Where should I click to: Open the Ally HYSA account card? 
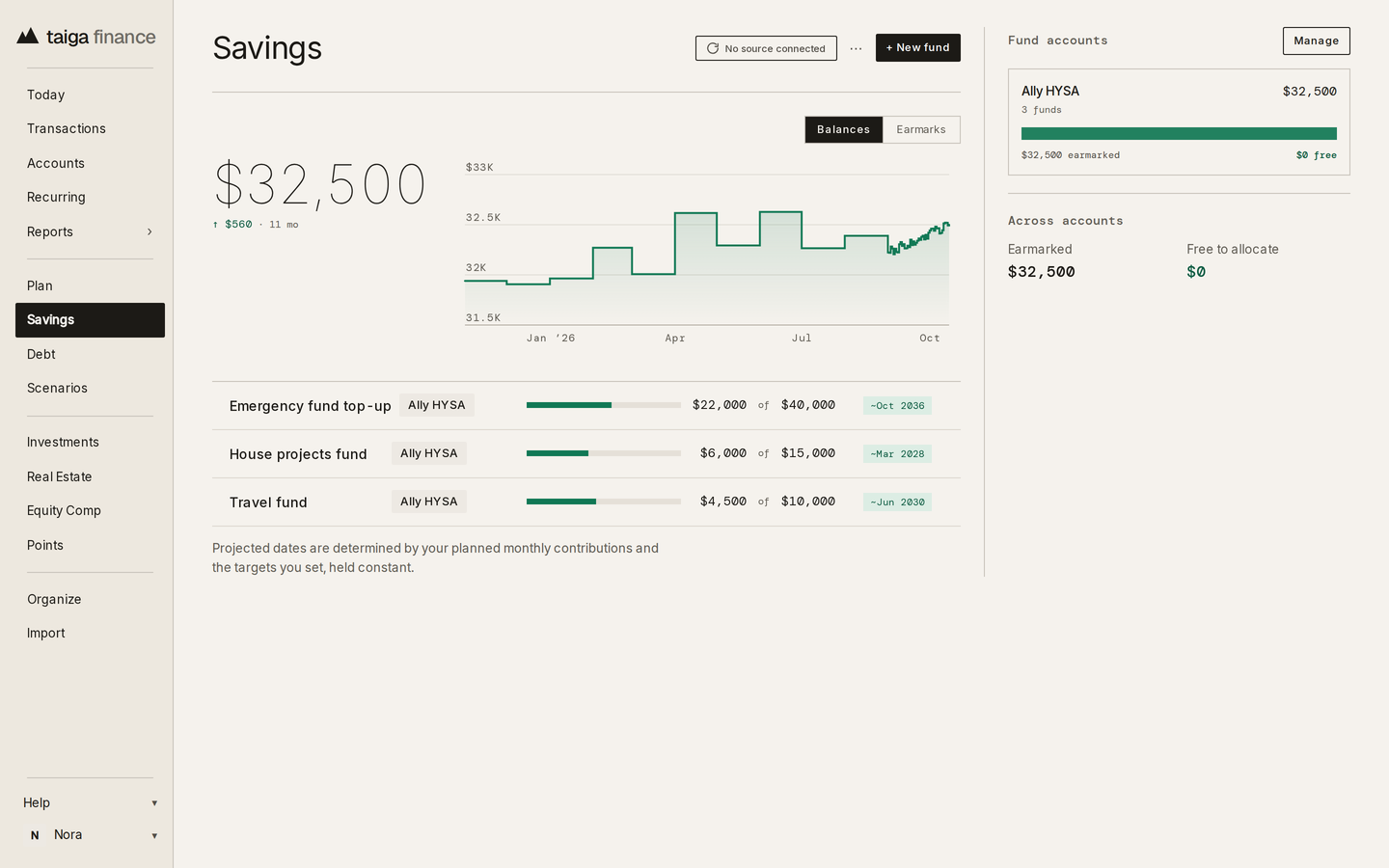point(1179,122)
